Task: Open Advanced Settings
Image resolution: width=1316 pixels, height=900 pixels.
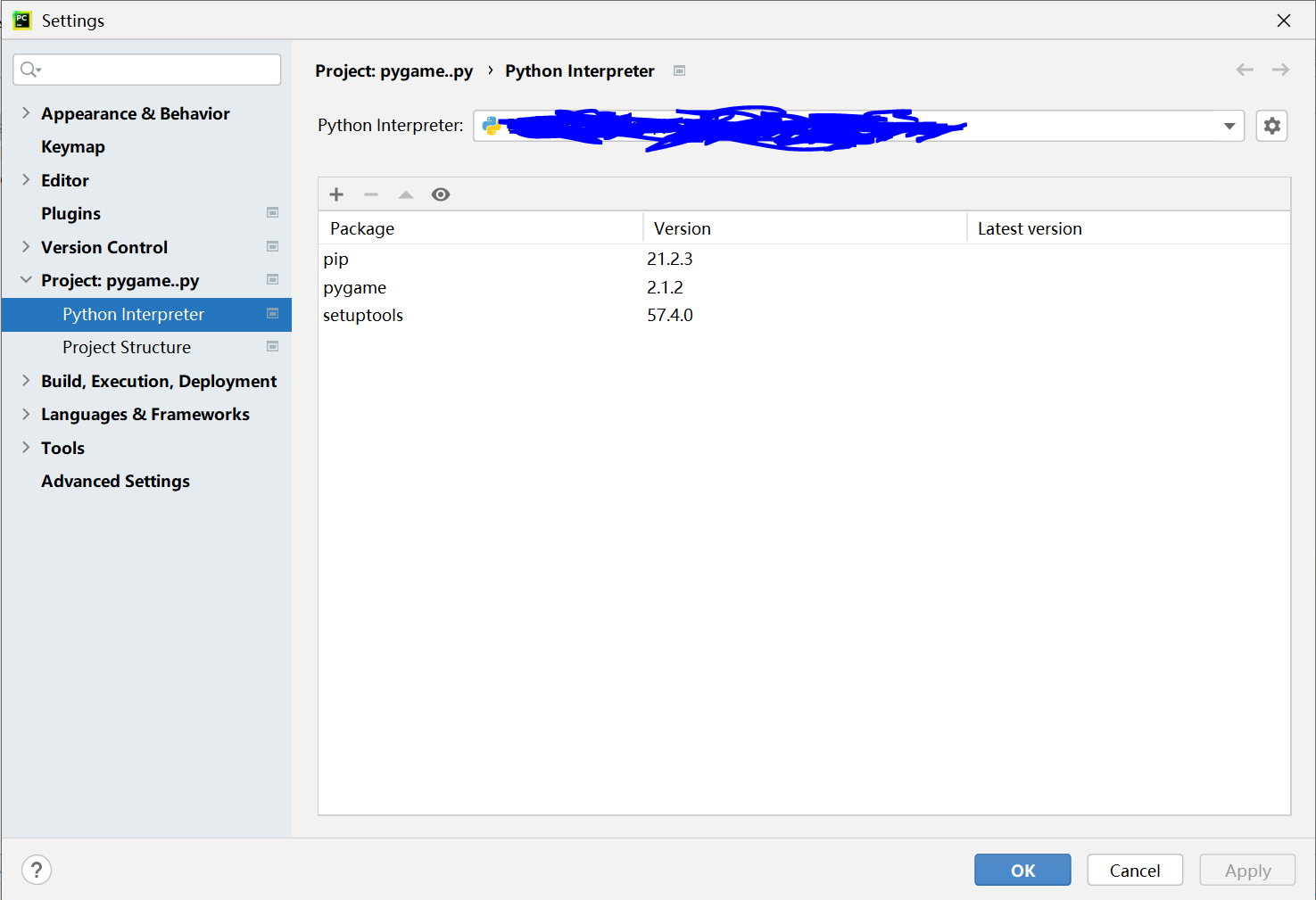Action: [115, 481]
